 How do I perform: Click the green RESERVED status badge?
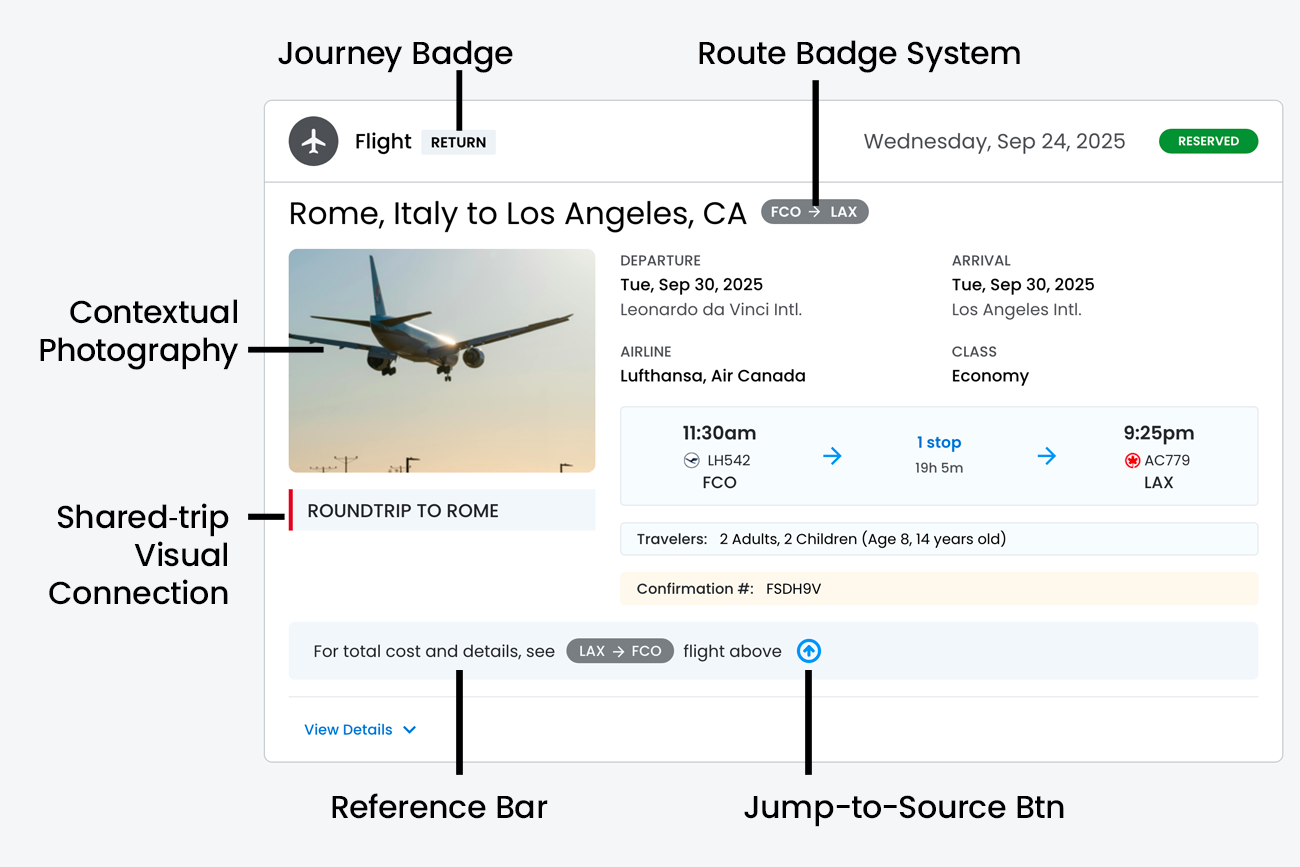1208,141
